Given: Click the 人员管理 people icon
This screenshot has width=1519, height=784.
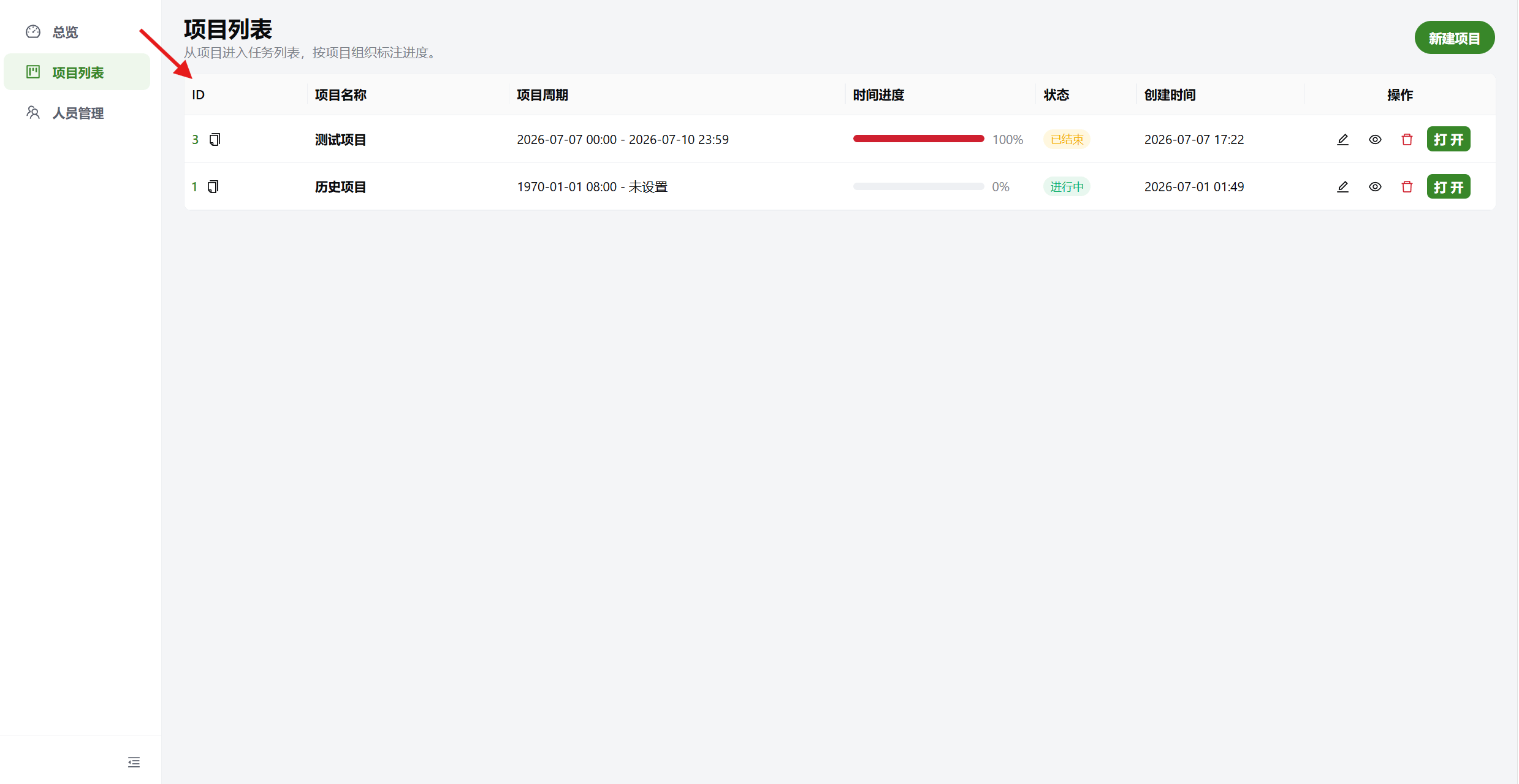Looking at the screenshot, I should pyautogui.click(x=33, y=112).
